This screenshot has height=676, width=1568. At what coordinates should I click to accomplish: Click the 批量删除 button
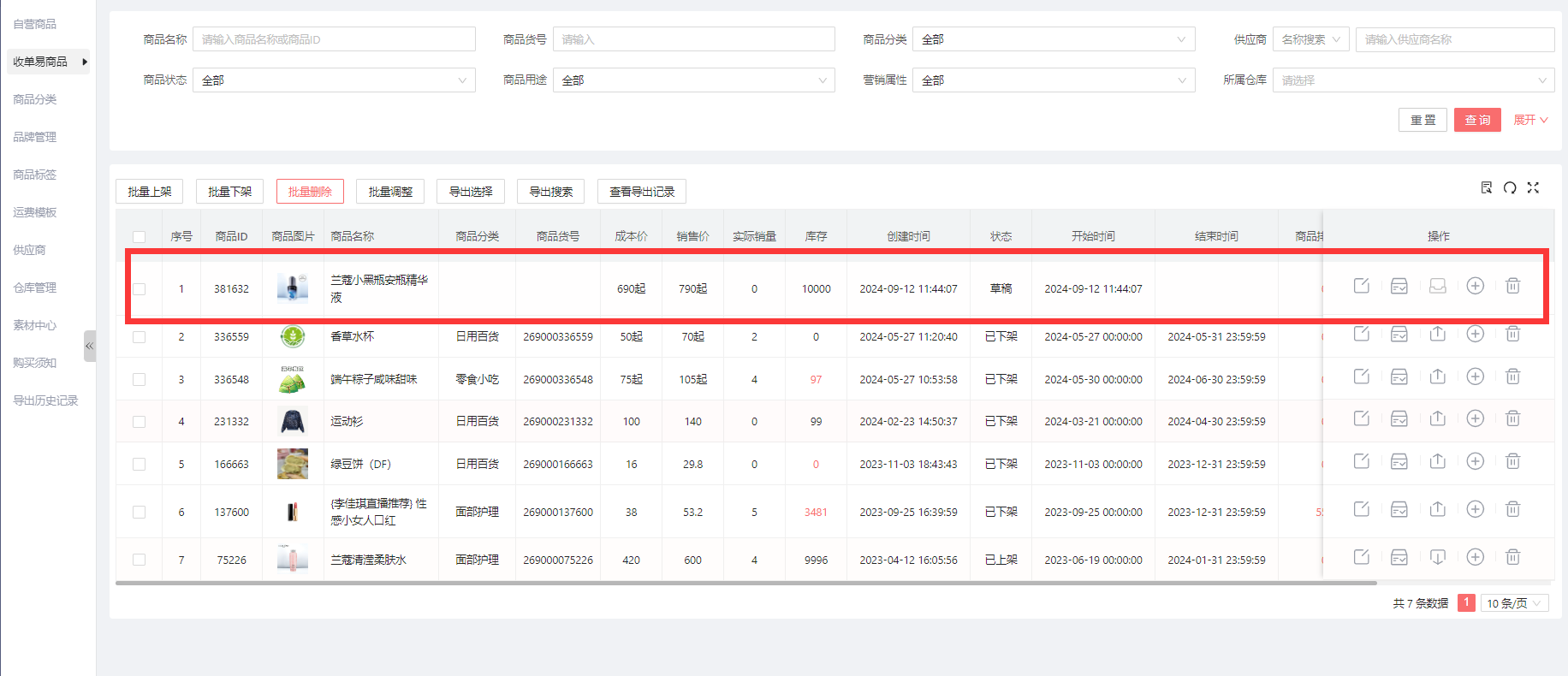310,192
